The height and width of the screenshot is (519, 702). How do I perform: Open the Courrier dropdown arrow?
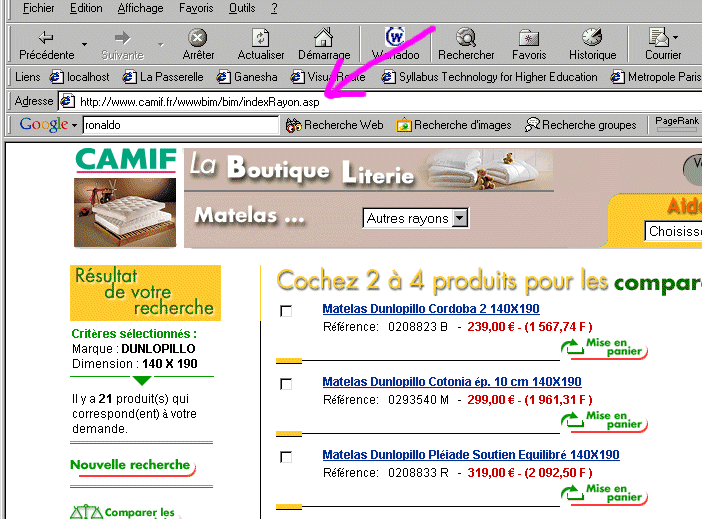coord(675,38)
